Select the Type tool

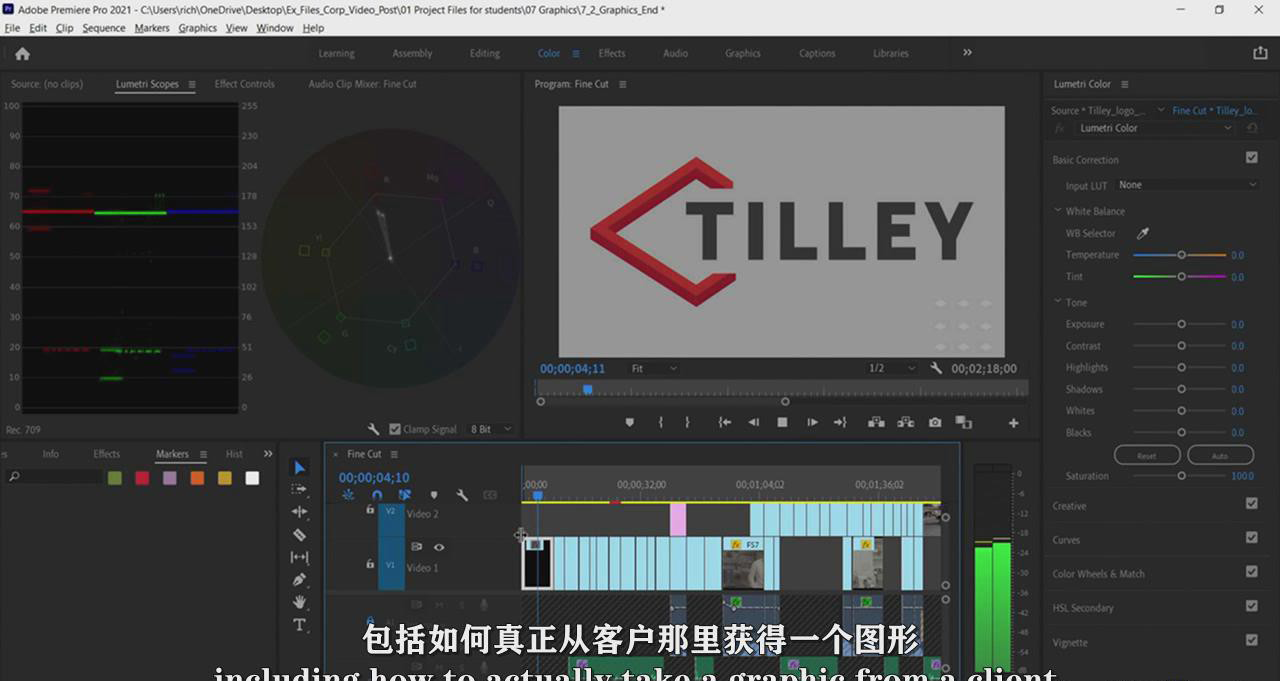point(299,625)
